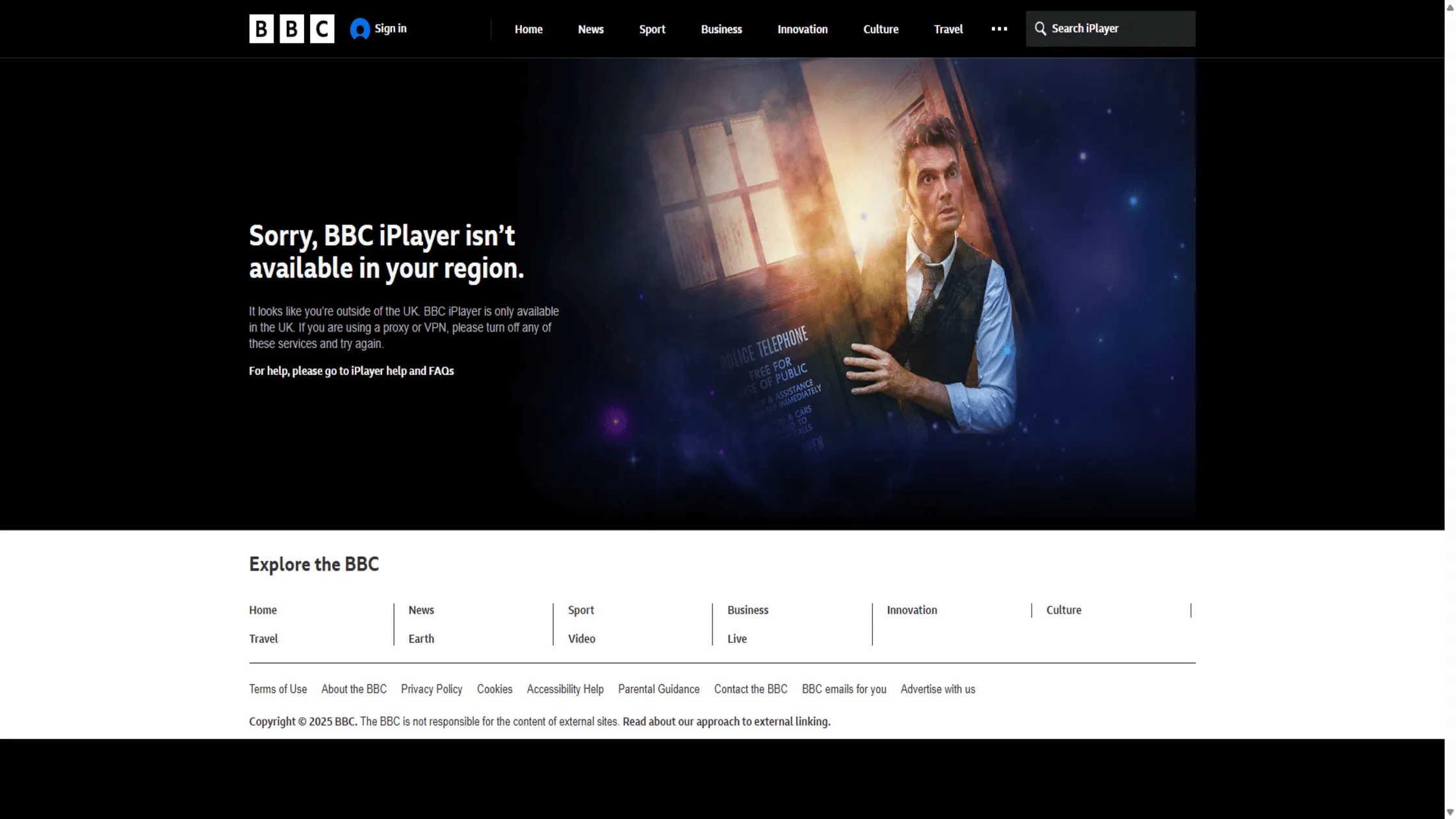Open the Advertise with us page
This screenshot has width=1456, height=819.
(x=937, y=689)
